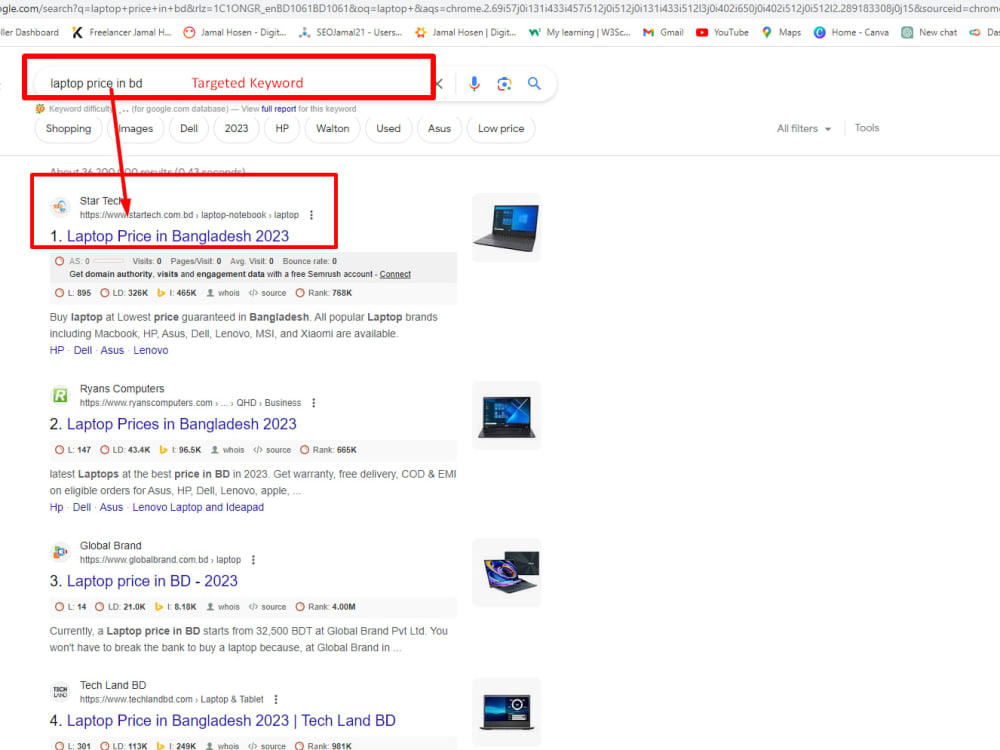Viewport: 1000px width, 750px height.
Task: Select the HP filter chip
Action: coord(282,129)
